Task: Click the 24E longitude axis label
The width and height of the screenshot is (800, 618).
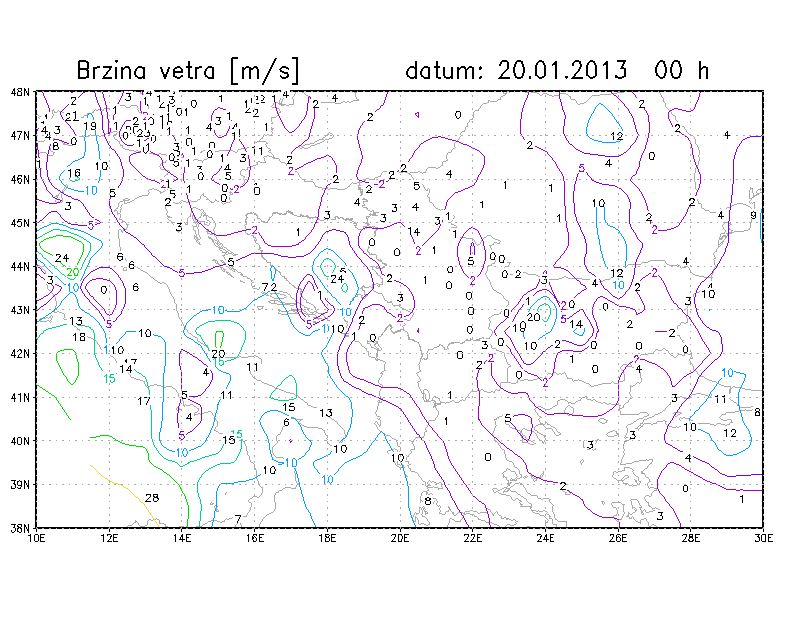Action: (x=545, y=538)
